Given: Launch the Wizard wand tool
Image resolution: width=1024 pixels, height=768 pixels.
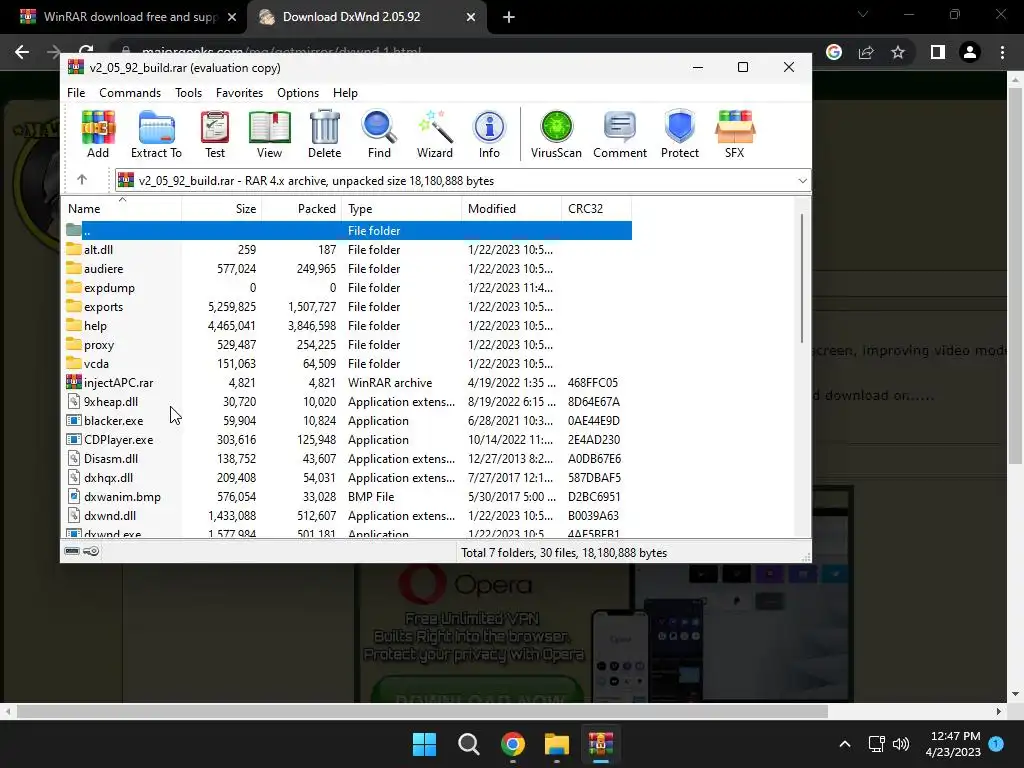Looking at the screenshot, I should click(435, 134).
